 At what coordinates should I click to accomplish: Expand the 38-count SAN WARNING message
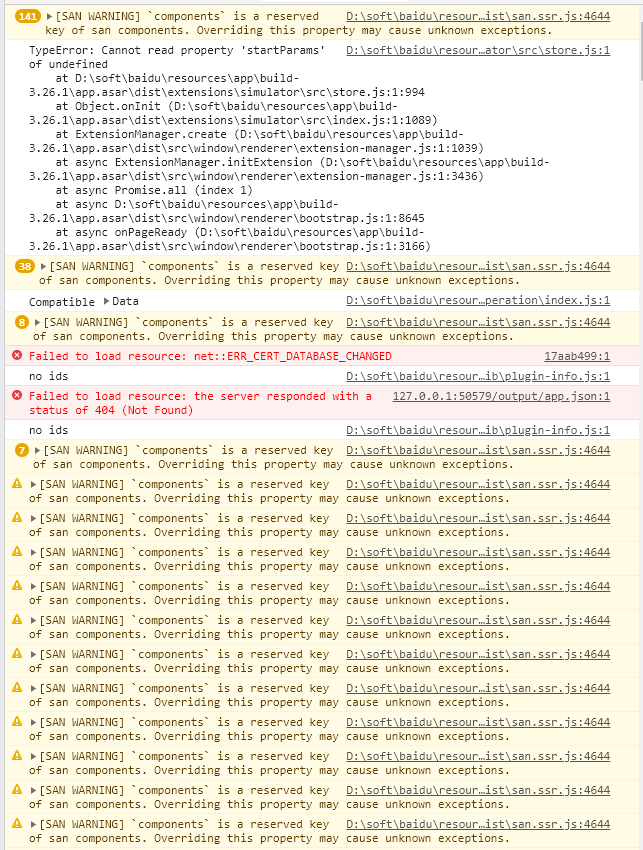pyautogui.click(x=43, y=266)
